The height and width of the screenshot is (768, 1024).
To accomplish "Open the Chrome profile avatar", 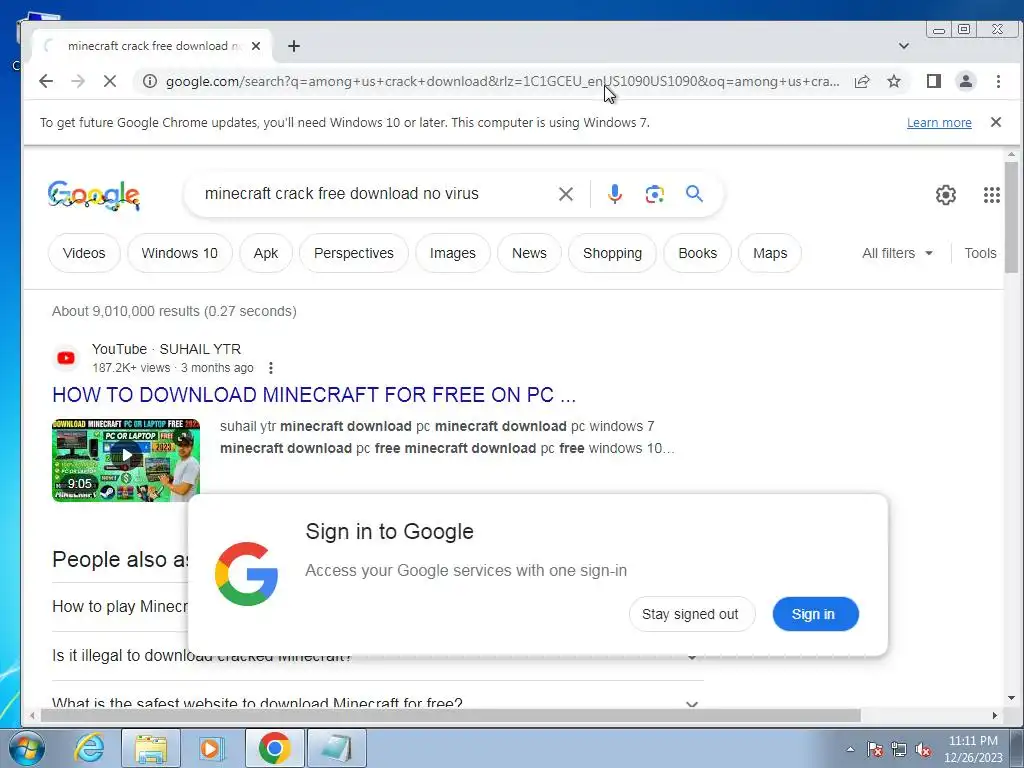I will point(965,82).
